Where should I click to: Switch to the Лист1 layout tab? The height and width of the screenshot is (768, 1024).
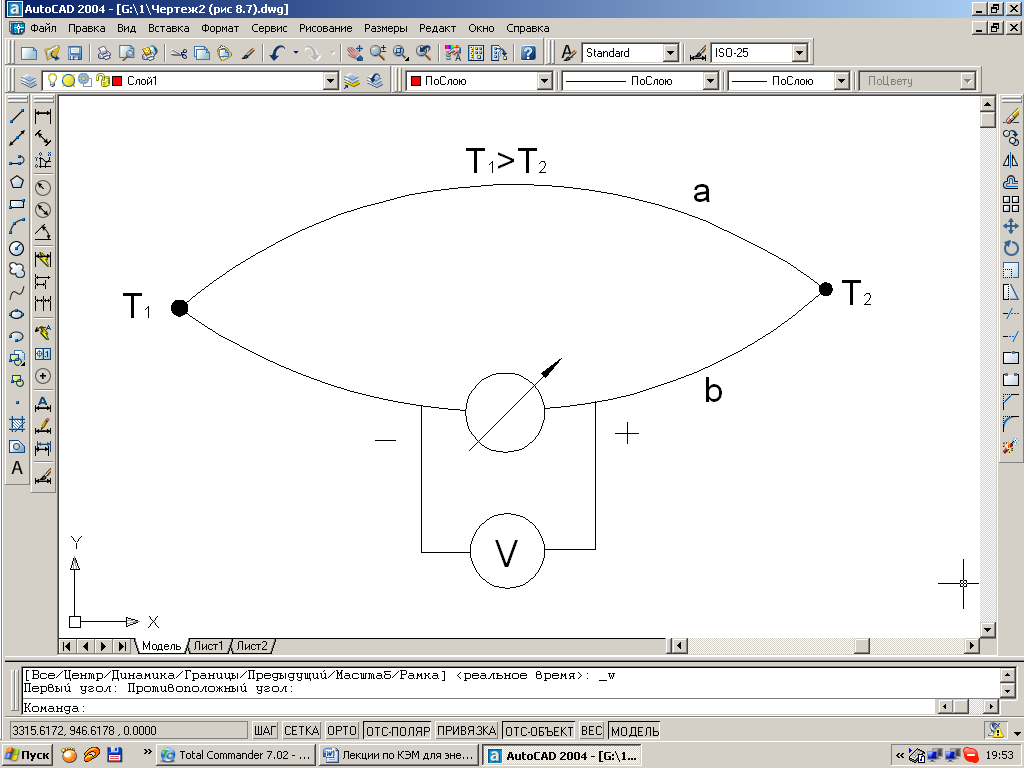click(x=208, y=646)
